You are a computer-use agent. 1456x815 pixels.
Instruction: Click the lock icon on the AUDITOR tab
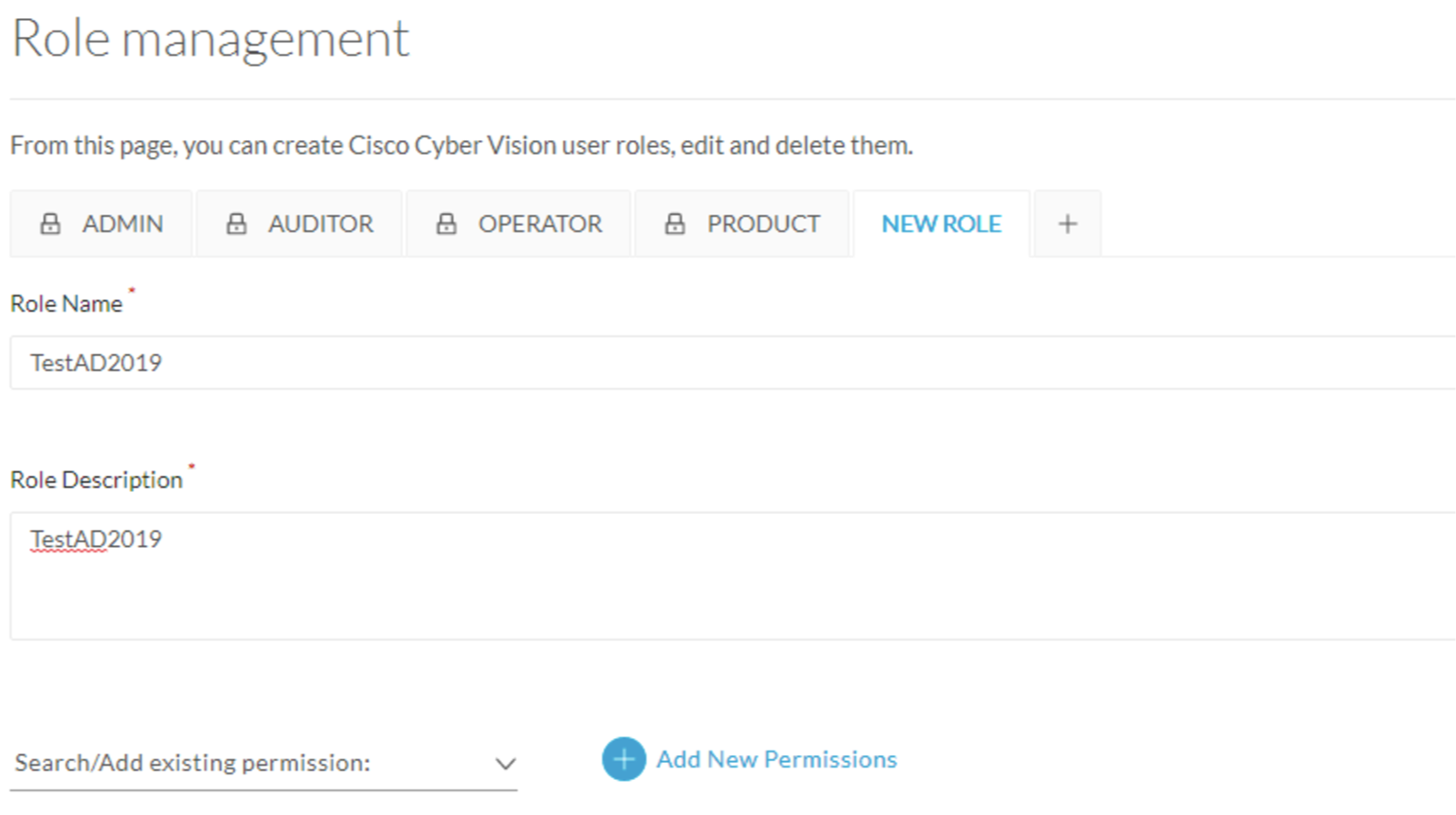238,224
